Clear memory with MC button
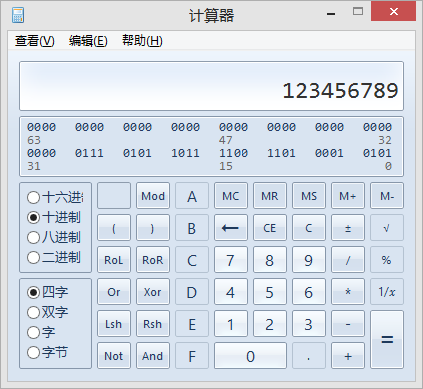Image resolution: width=423 pixels, height=389 pixels. (231, 196)
